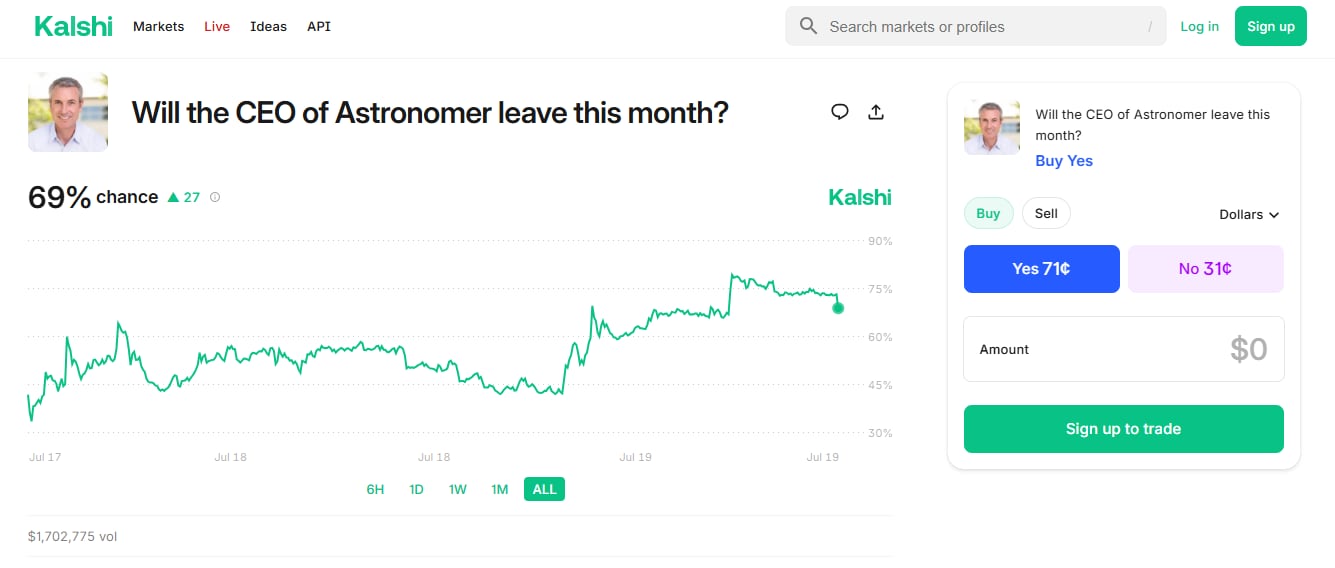1335x568 pixels.
Task: Click the CEO photo beside market title
Action: coord(68,112)
